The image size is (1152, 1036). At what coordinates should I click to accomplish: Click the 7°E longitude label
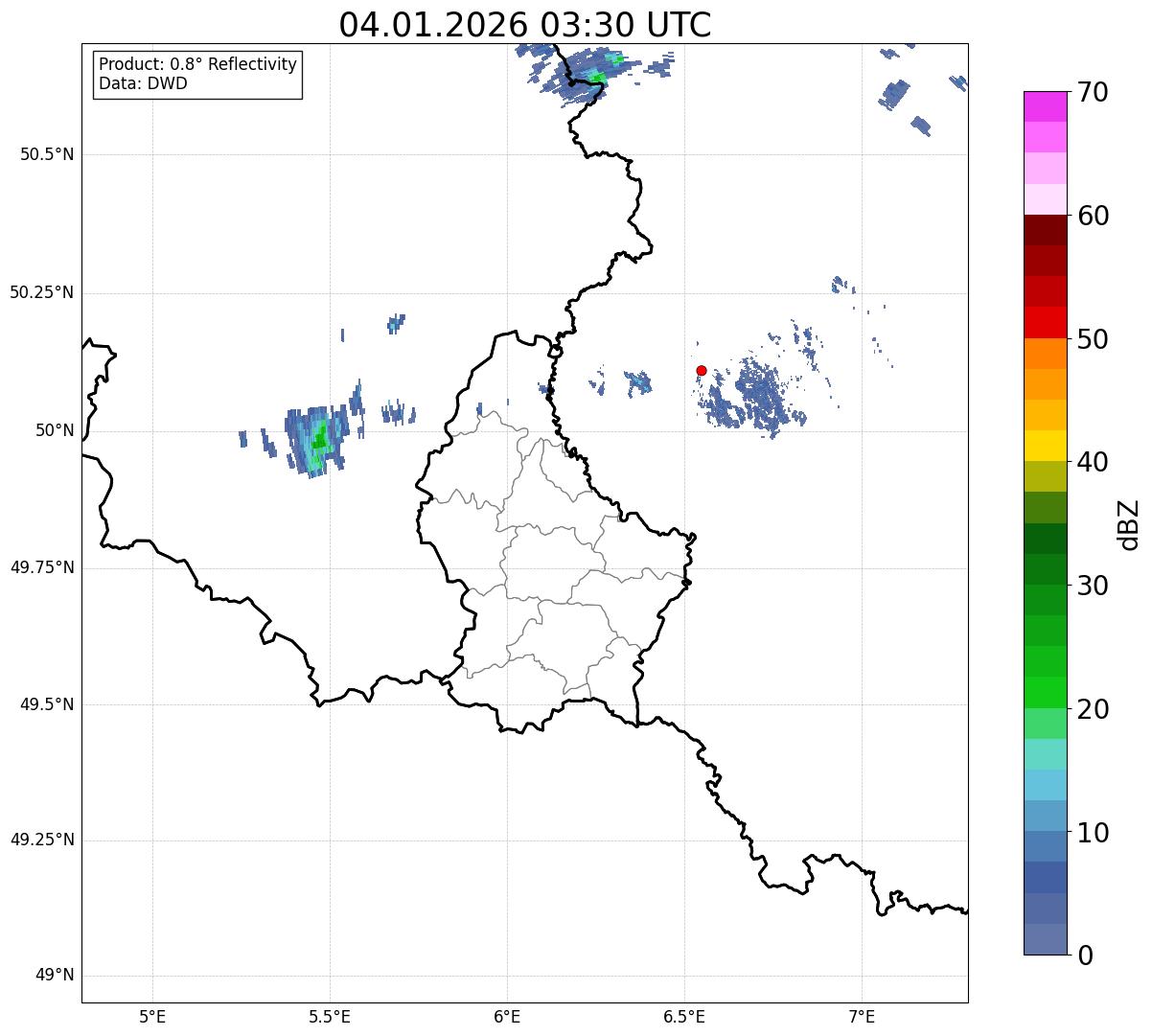click(862, 1016)
